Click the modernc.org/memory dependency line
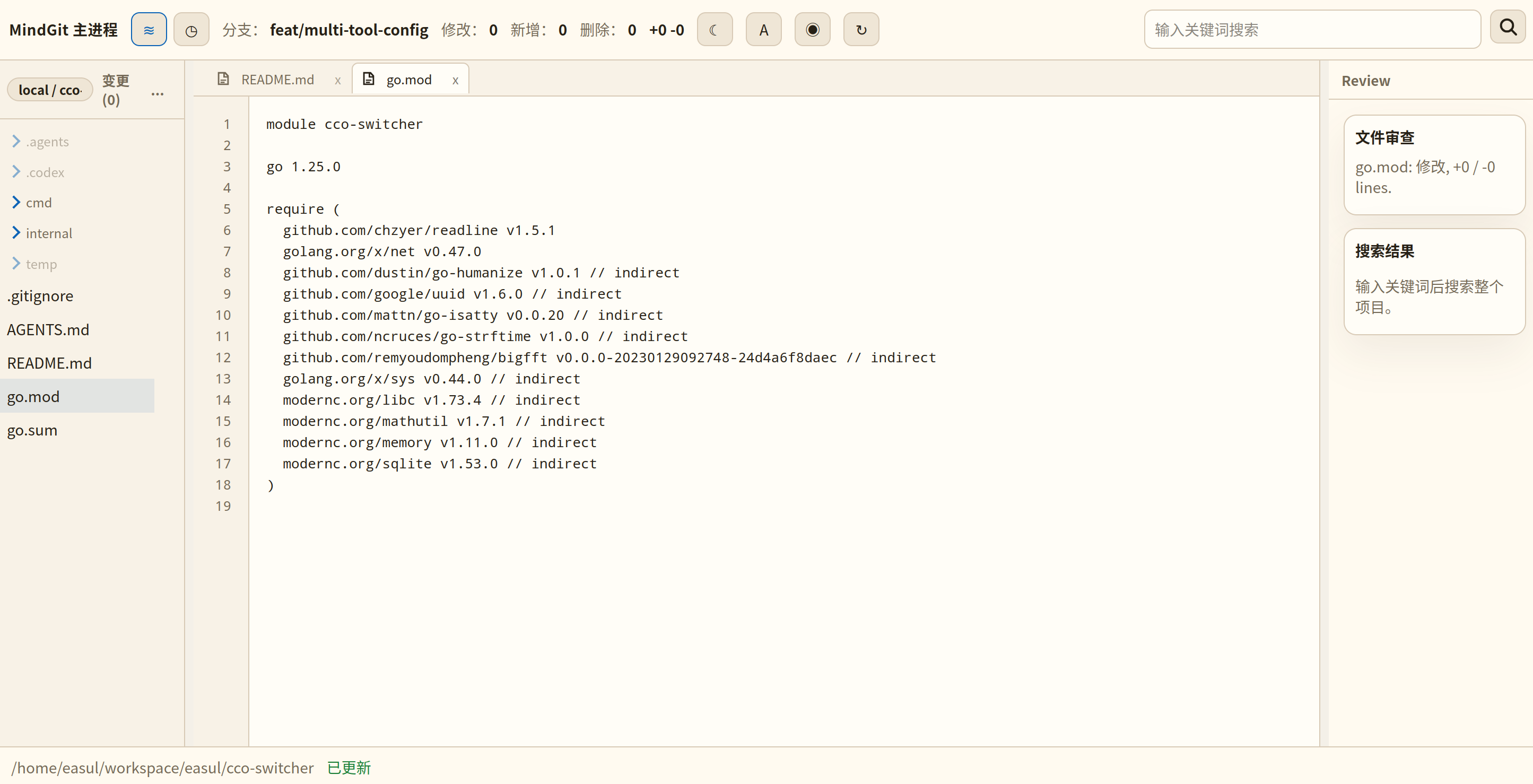Screen dimensions: 1533x784 point(440,443)
